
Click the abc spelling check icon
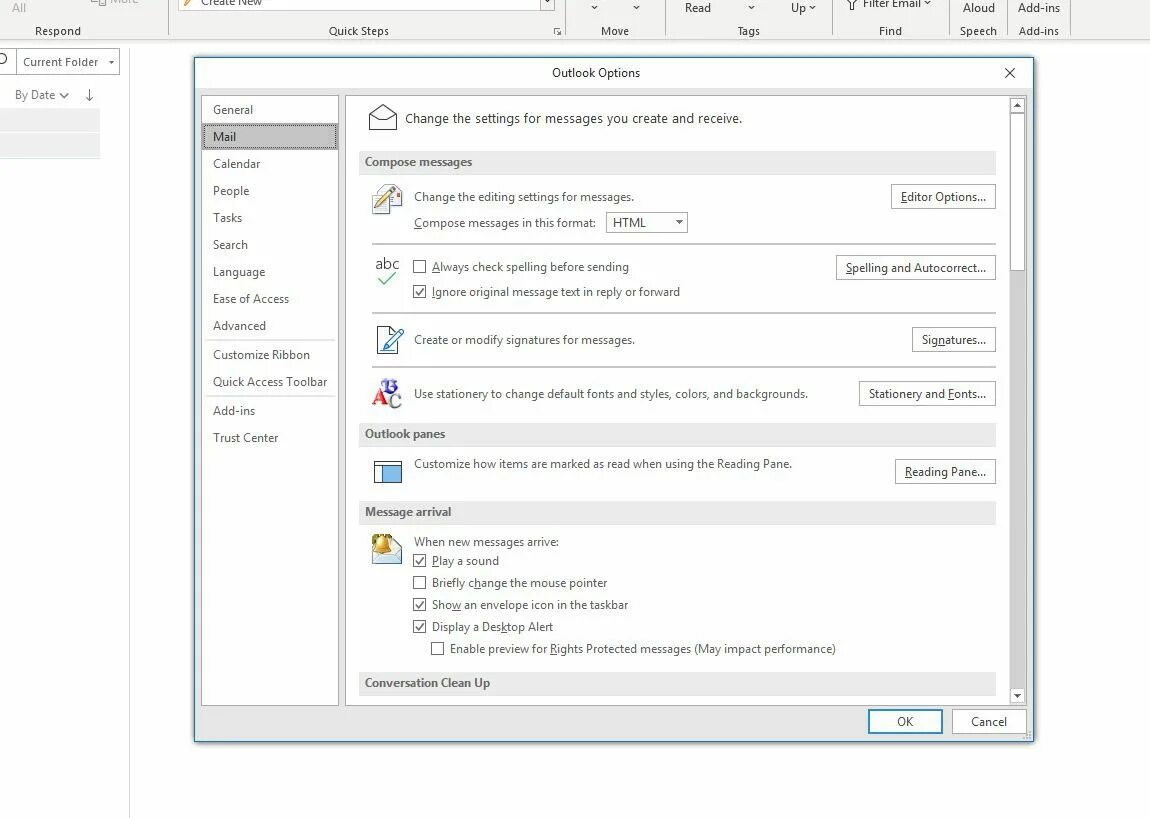[387, 271]
